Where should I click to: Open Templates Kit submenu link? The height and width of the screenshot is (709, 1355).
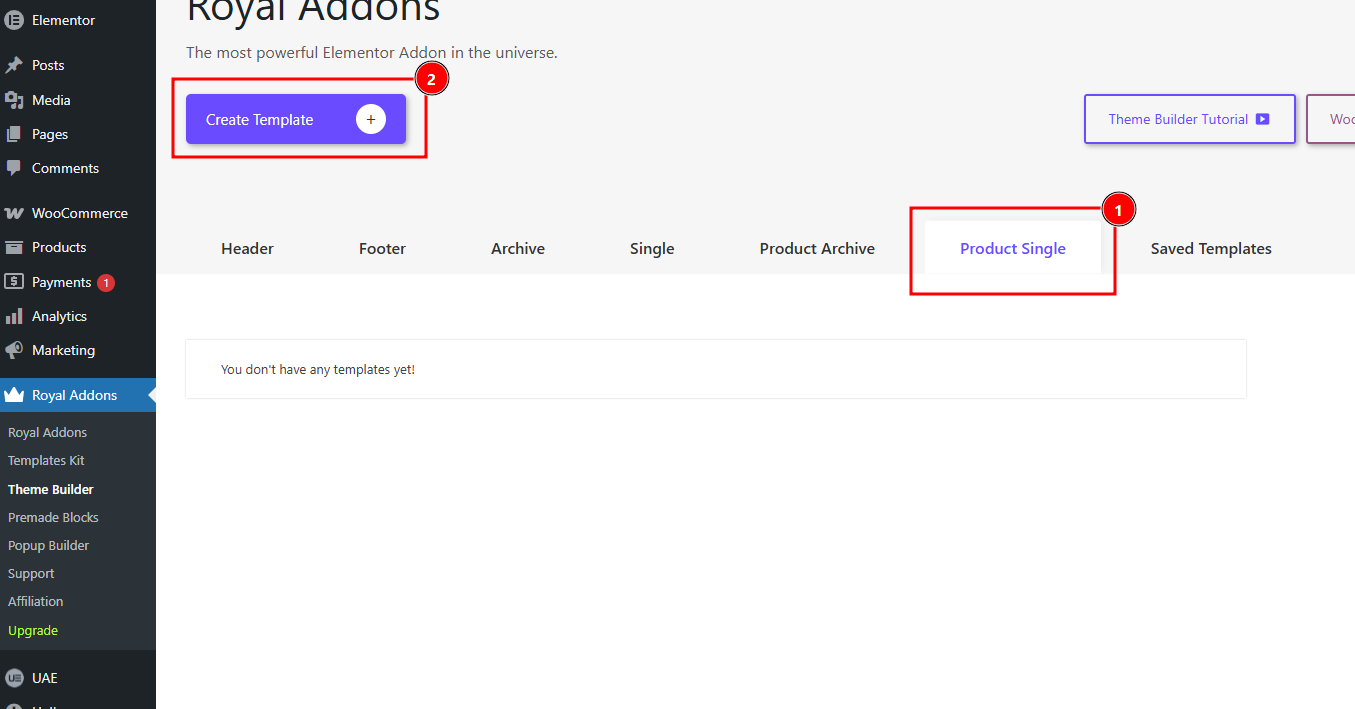46,461
